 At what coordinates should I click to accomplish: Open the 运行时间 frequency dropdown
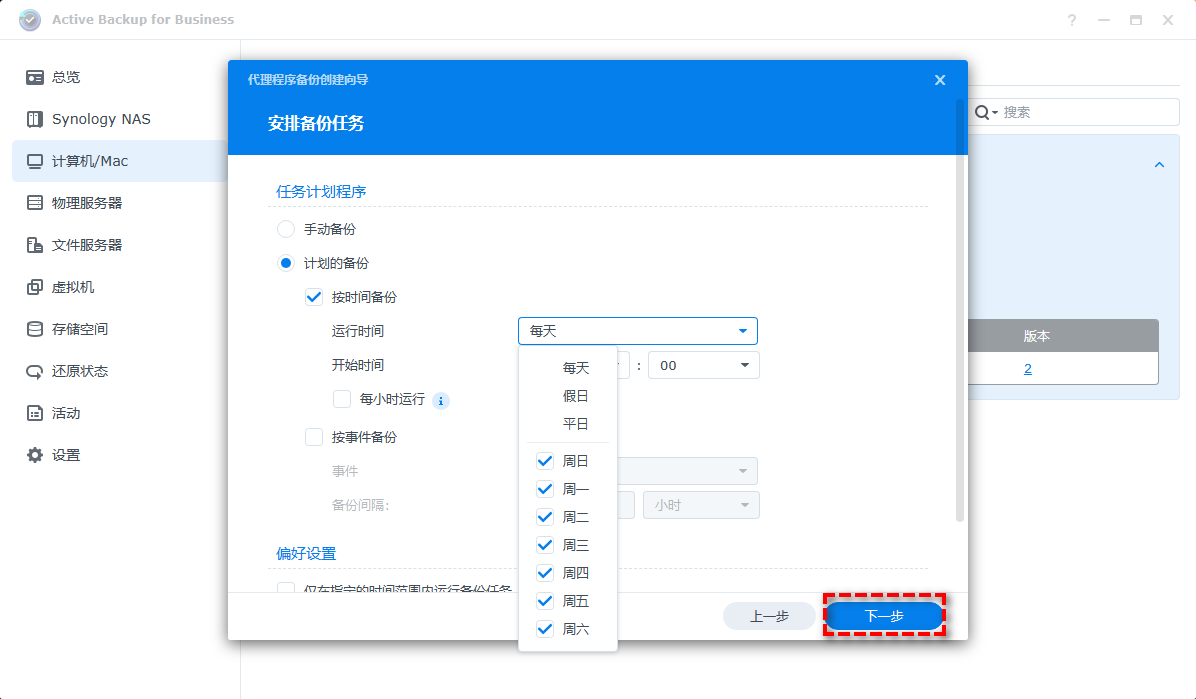point(637,330)
